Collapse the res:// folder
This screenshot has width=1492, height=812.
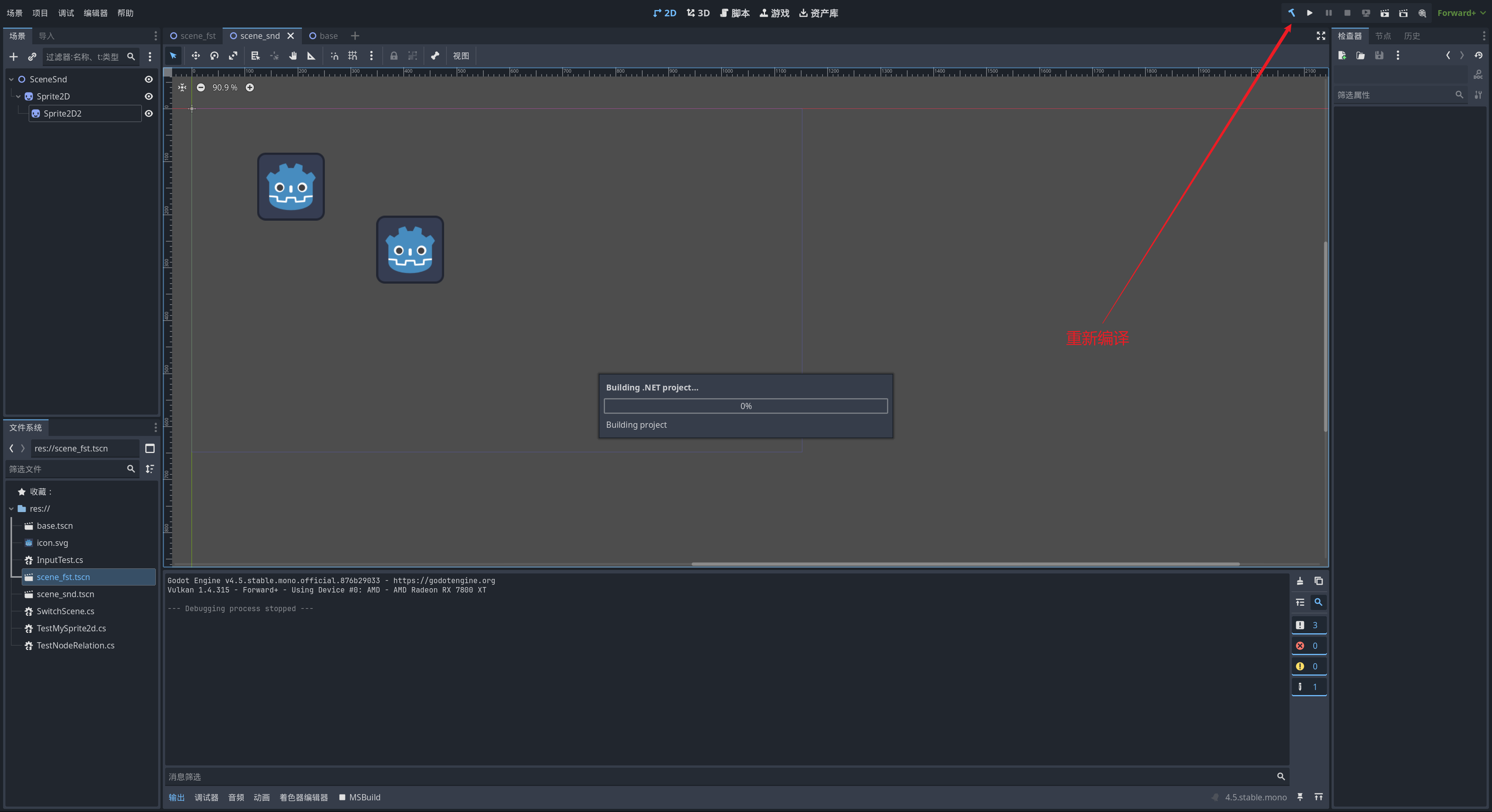click(x=11, y=509)
